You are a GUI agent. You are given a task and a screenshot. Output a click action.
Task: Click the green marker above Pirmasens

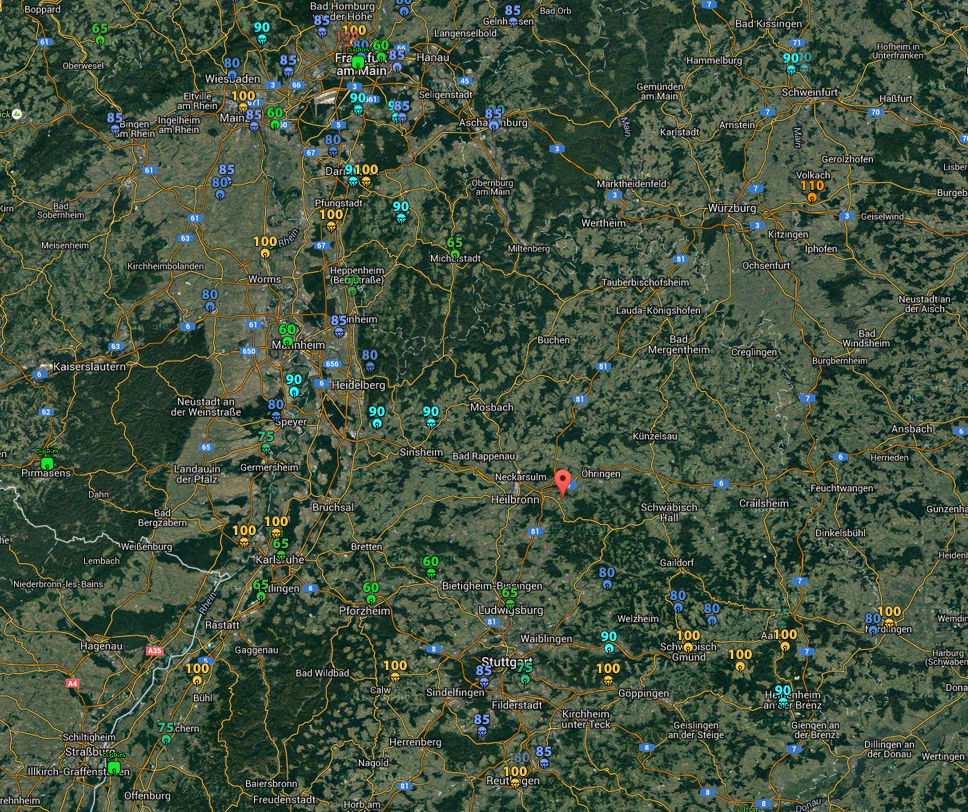tap(47, 462)
